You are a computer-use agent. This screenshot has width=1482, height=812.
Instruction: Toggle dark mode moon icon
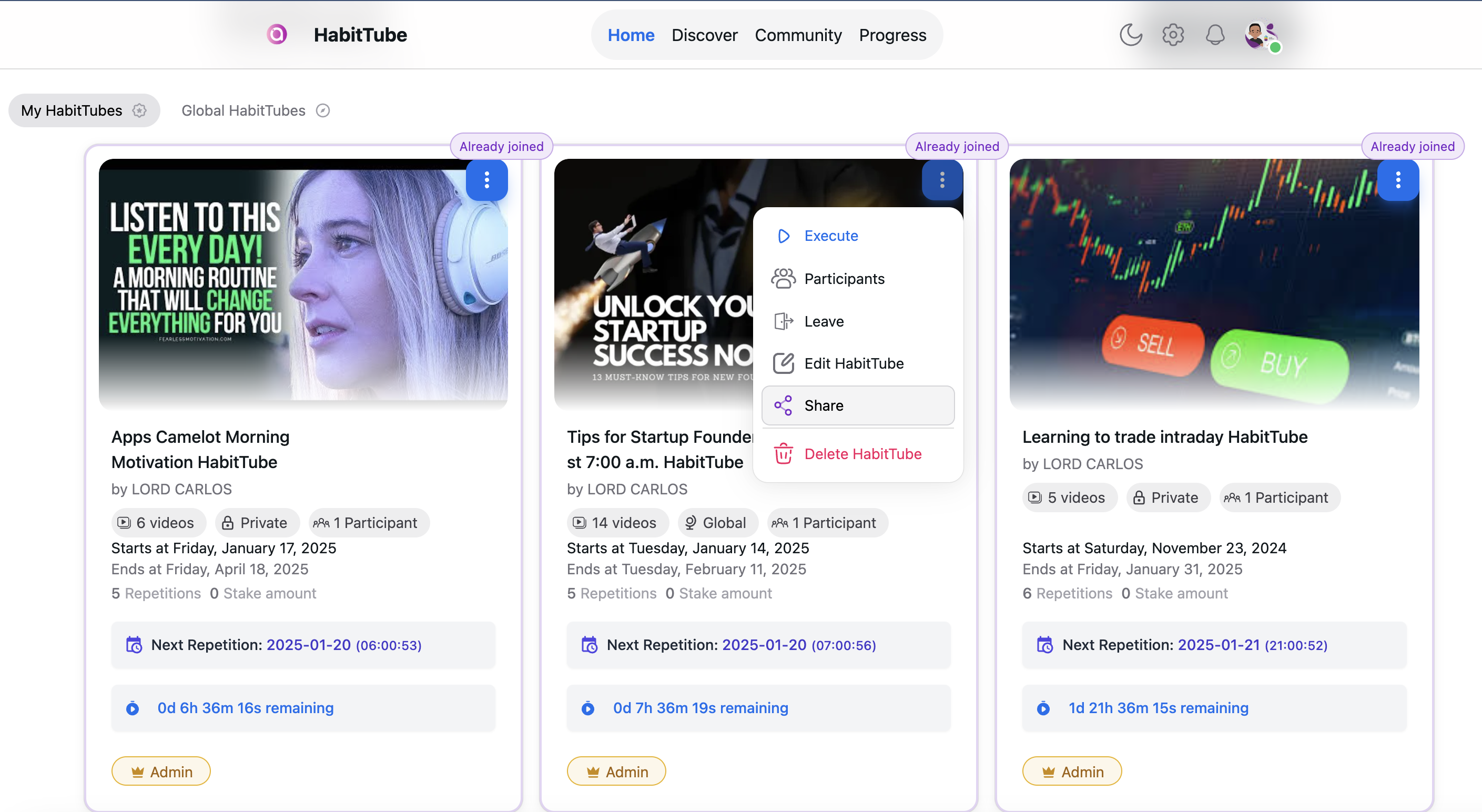click(x=1131, y=35)
